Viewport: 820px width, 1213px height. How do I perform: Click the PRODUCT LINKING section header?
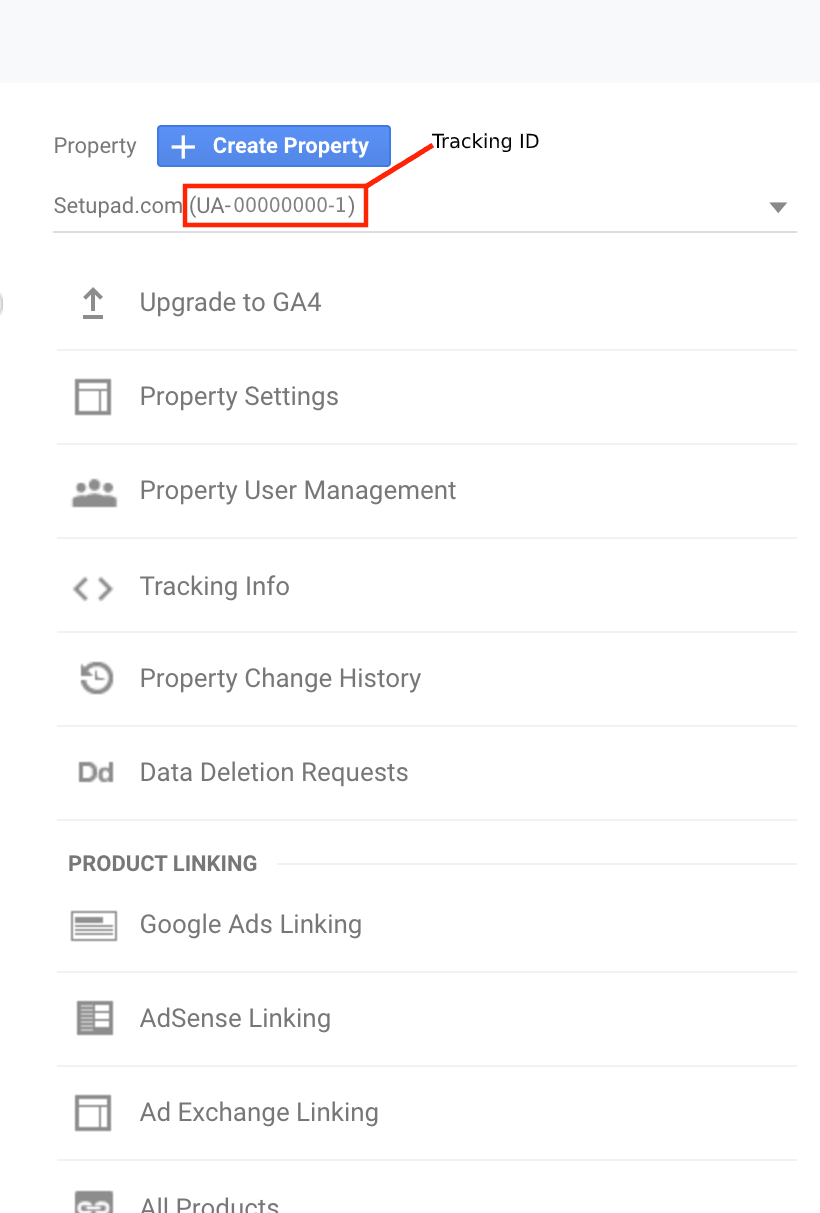(162, 862)
